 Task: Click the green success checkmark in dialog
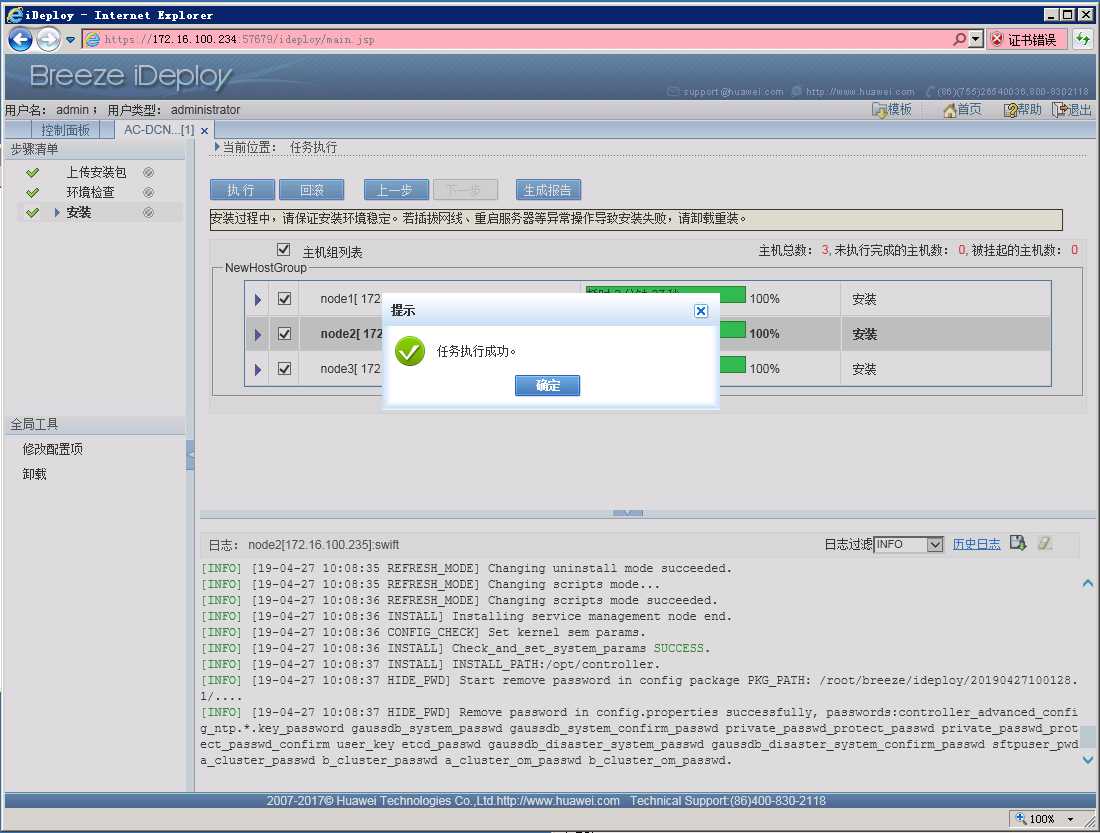click(x=410, y=351)
